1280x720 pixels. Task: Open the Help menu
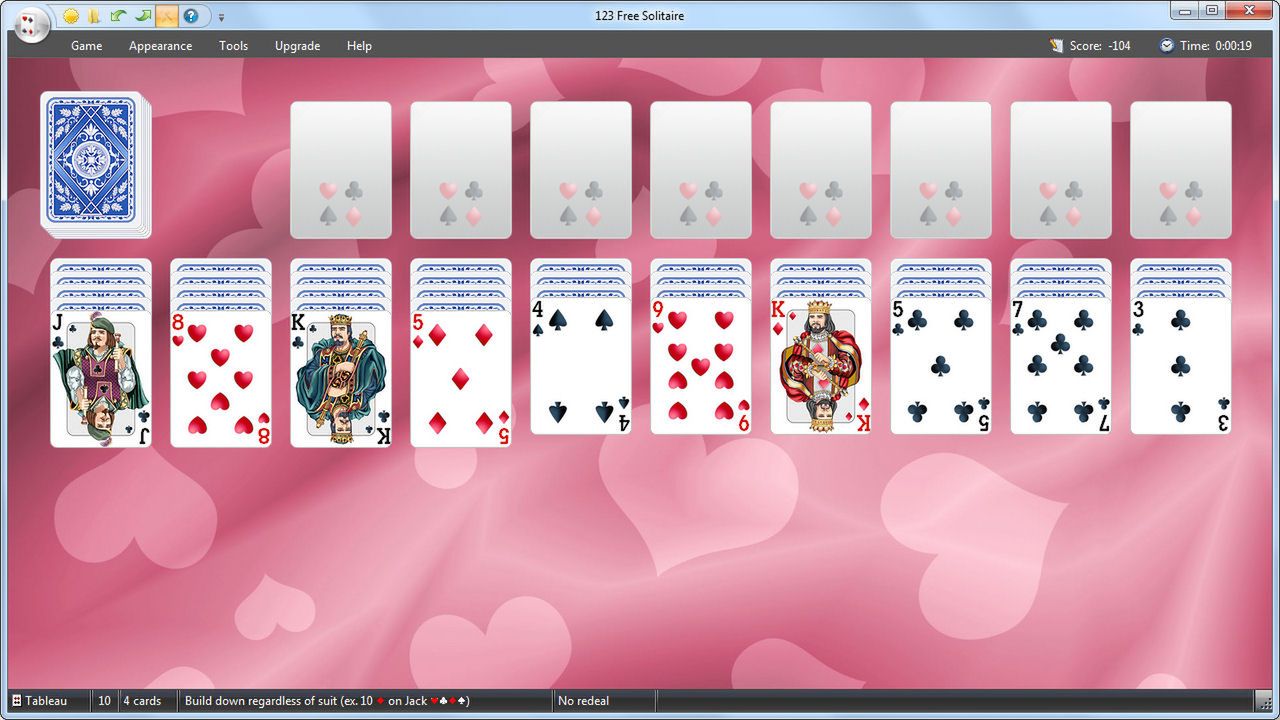pos(359,45)
